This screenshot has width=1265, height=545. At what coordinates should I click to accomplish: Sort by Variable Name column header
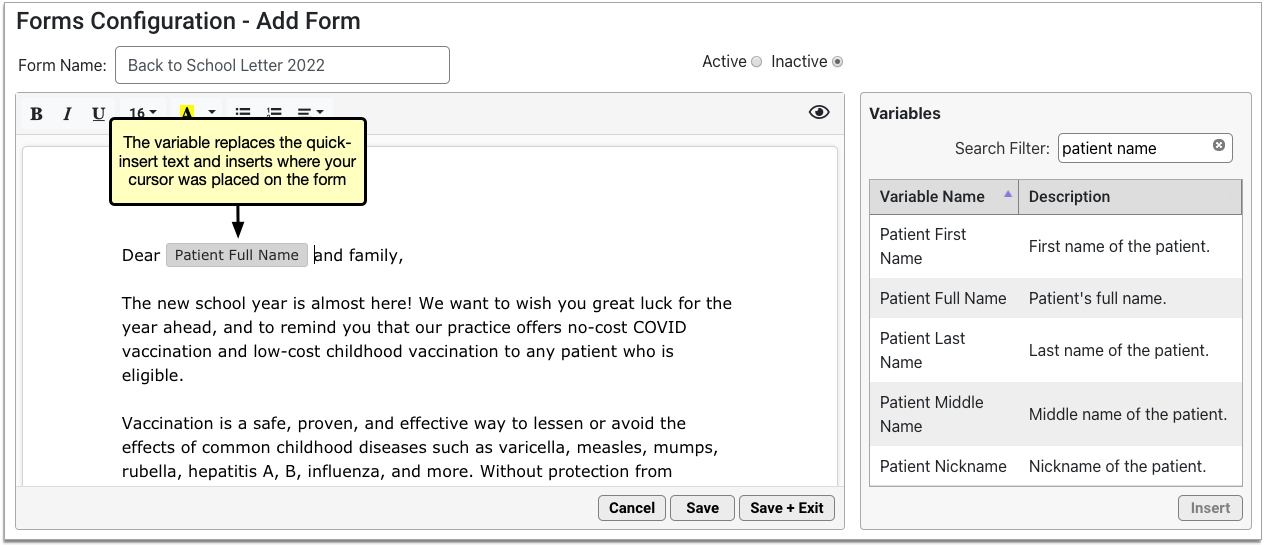tap(944, 197)
